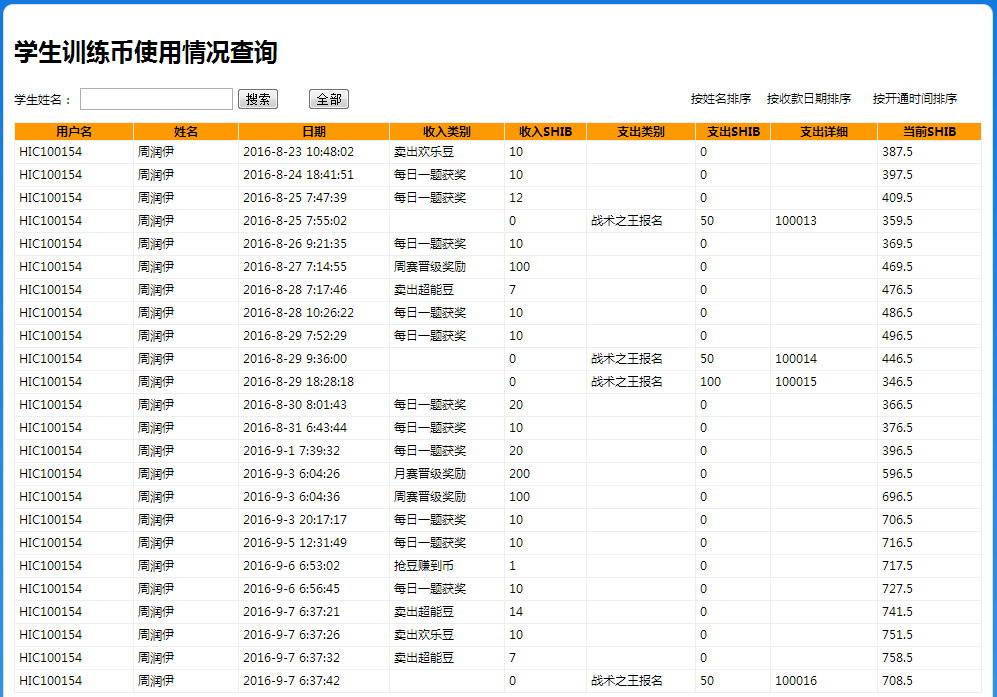997x697 pixels.
Task: Click expense detail 100016
Action: point(795,680)
